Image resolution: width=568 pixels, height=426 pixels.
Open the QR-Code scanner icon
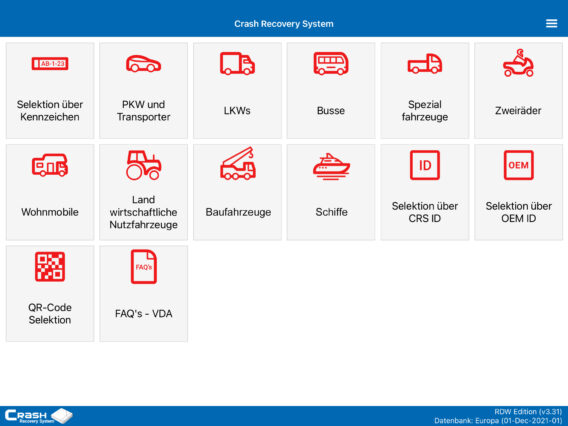[50, 267]
